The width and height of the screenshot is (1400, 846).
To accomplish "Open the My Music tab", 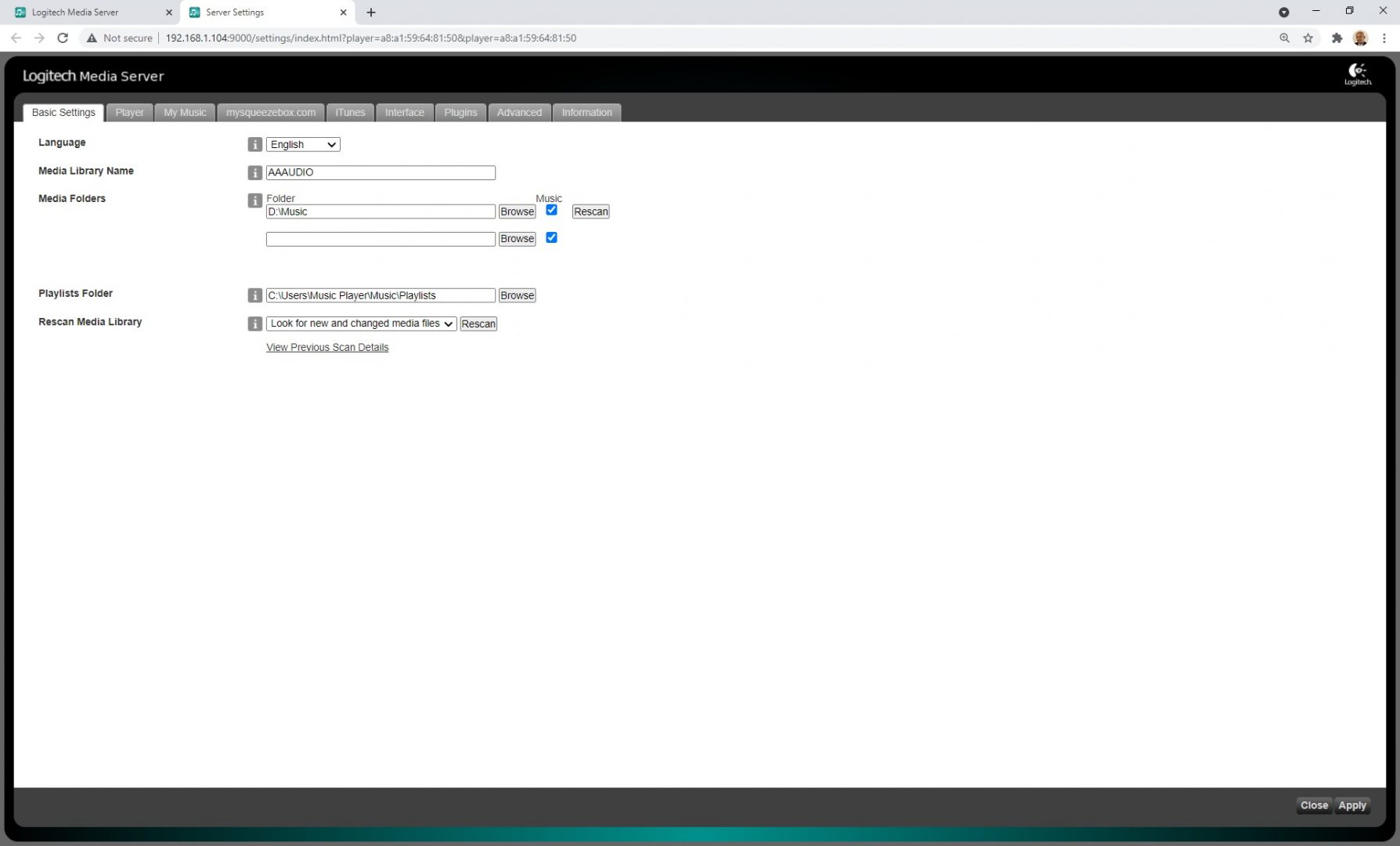I will [185, 113].
